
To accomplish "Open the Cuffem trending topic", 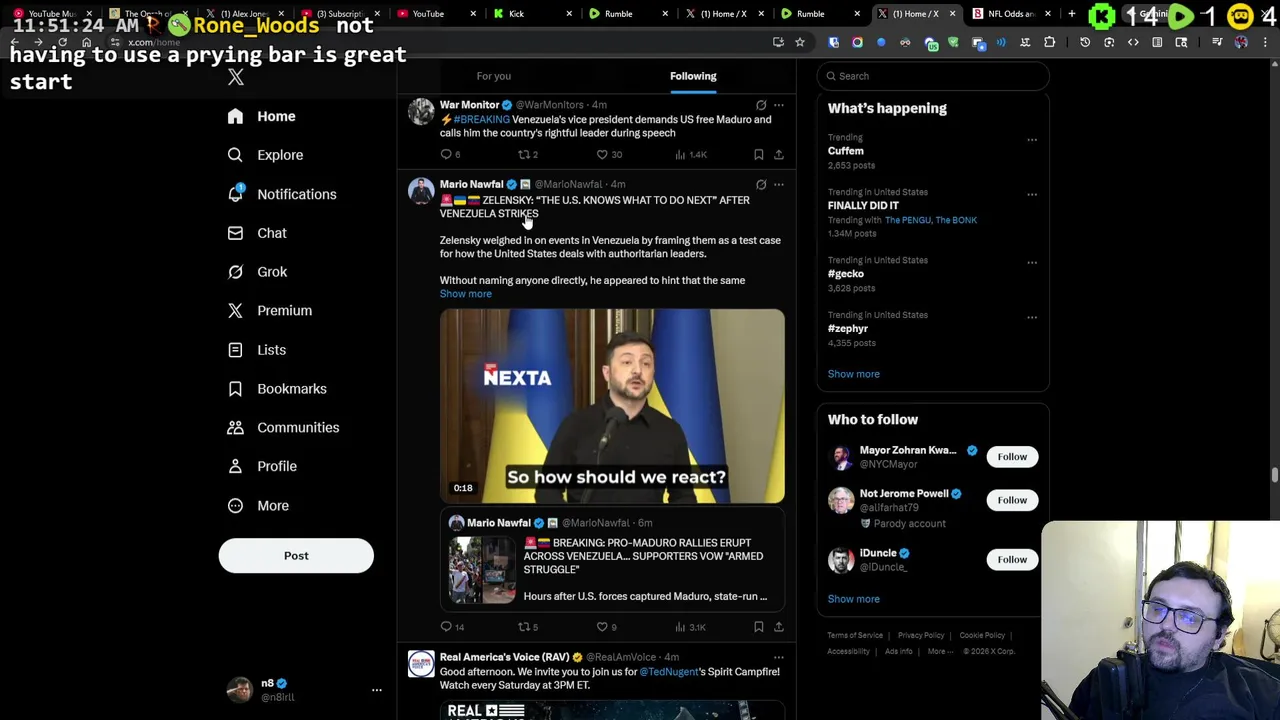I will click(x=845, y=151).
